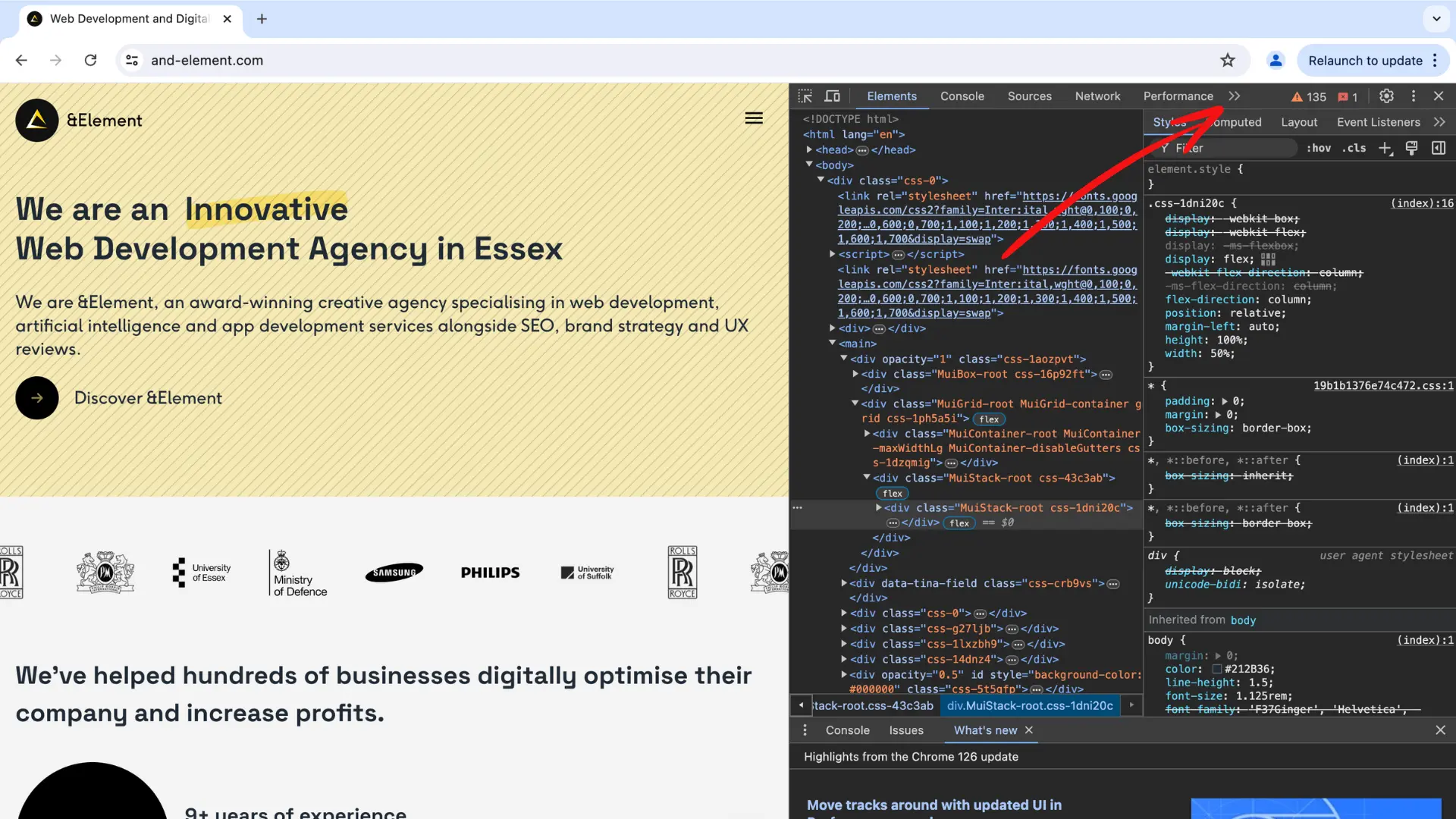Add a new style rule with plus icon
The height and width of the screenshot is (819, 1456).
1385,149
